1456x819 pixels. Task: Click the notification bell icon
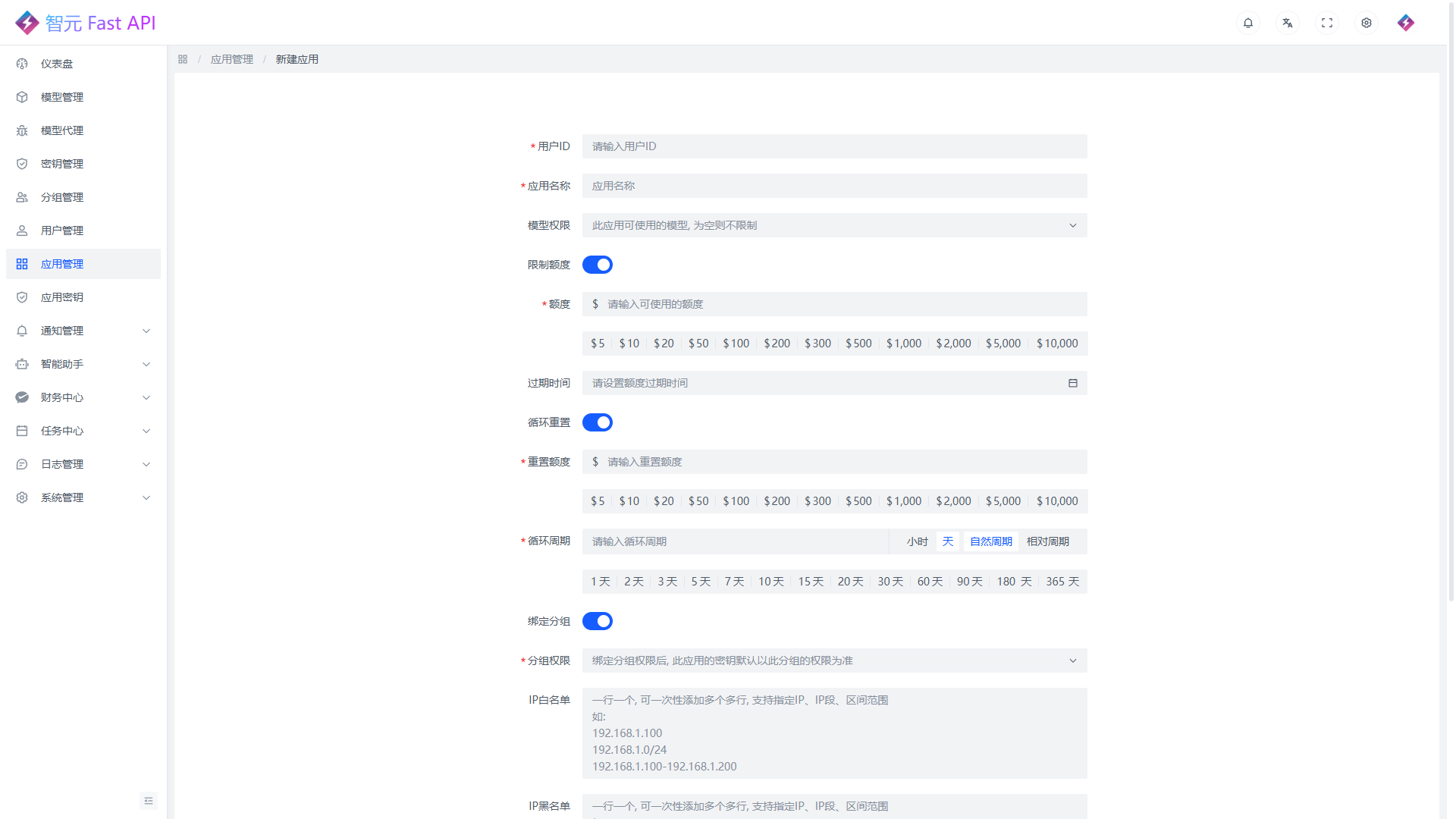coord(1247,23)
